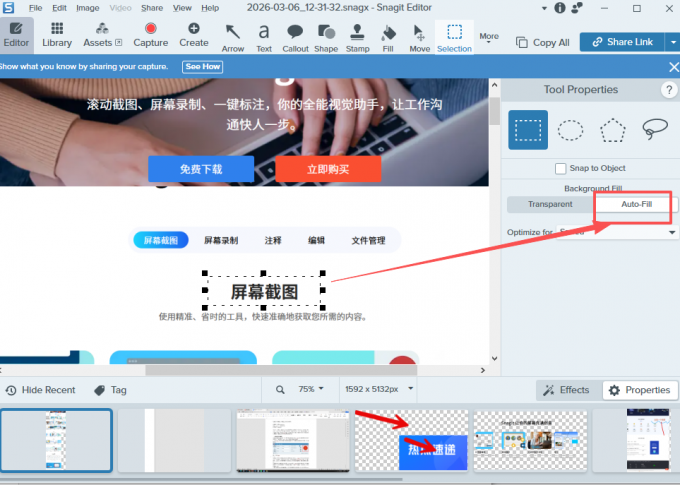
Task: Enable Snap to Object checkbox
Action: click(x=560, y=168)
